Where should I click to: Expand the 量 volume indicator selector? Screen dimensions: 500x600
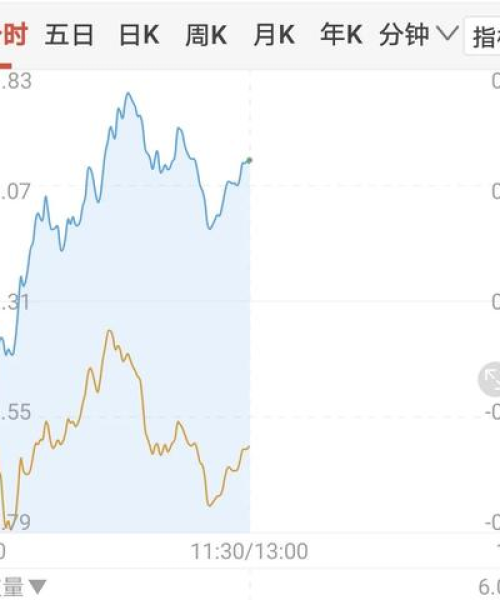pyautogui.click(x=23, y=587)
